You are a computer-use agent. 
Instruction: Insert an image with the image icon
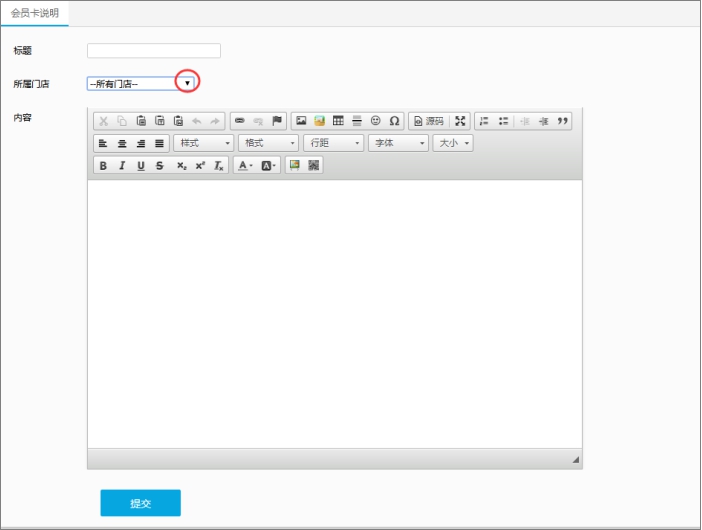[301, 121]
